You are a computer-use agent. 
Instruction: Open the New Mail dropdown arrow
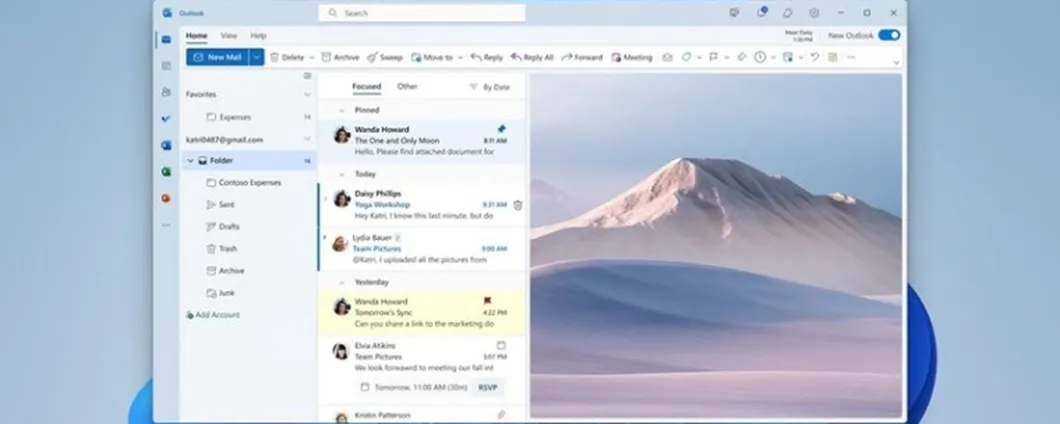click(x=256, y=57)
